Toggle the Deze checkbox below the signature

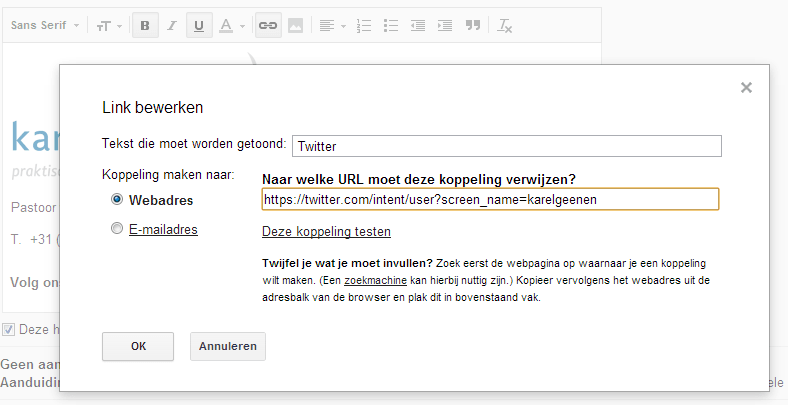pos(8,330)
